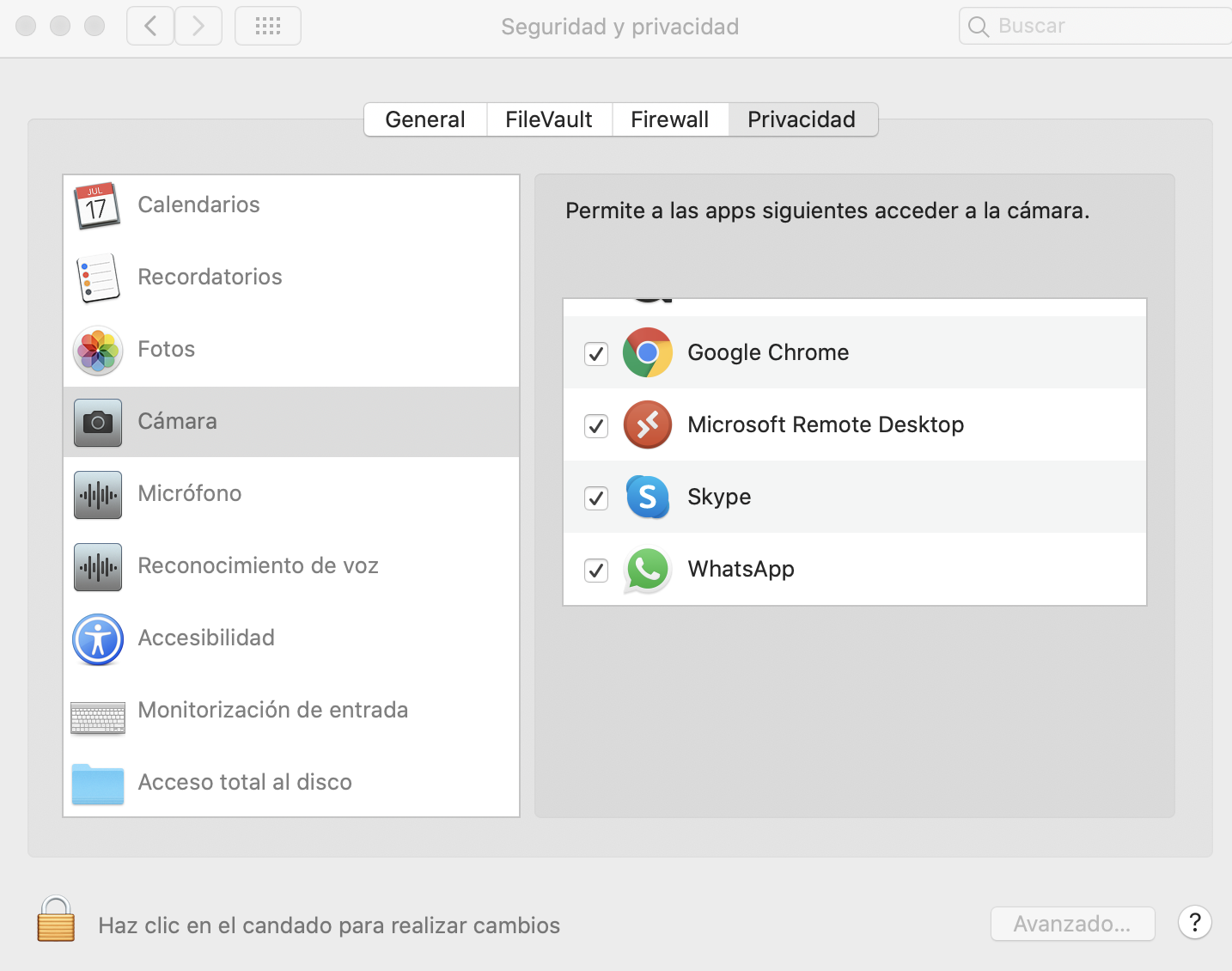Uncheck Google Chrome camera access
The width and height of the screenshot is (1232, 971).
(596, 354)
